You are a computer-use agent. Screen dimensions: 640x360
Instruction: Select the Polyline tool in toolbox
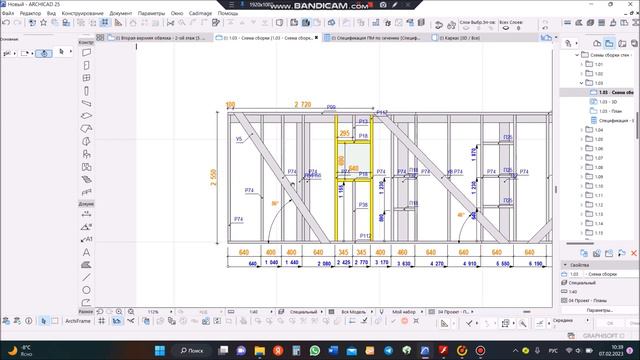pyautogui.click(x=86, y=302)
